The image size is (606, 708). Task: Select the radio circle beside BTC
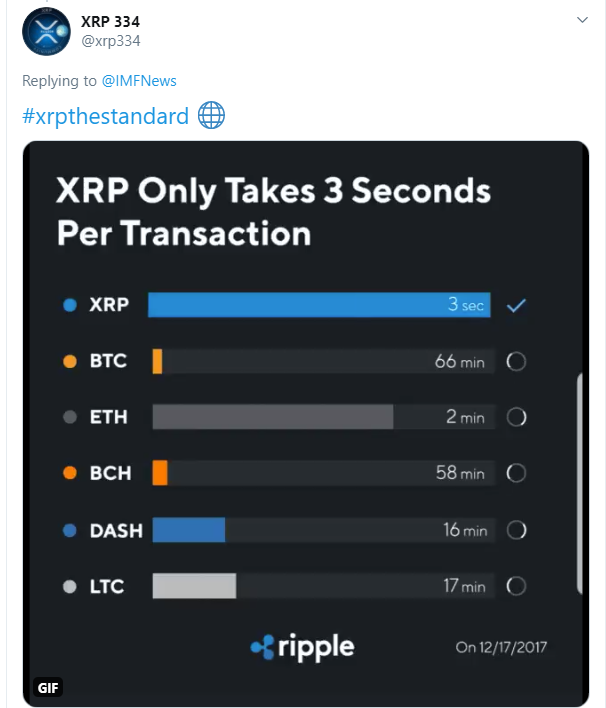(x=516, y=361)
